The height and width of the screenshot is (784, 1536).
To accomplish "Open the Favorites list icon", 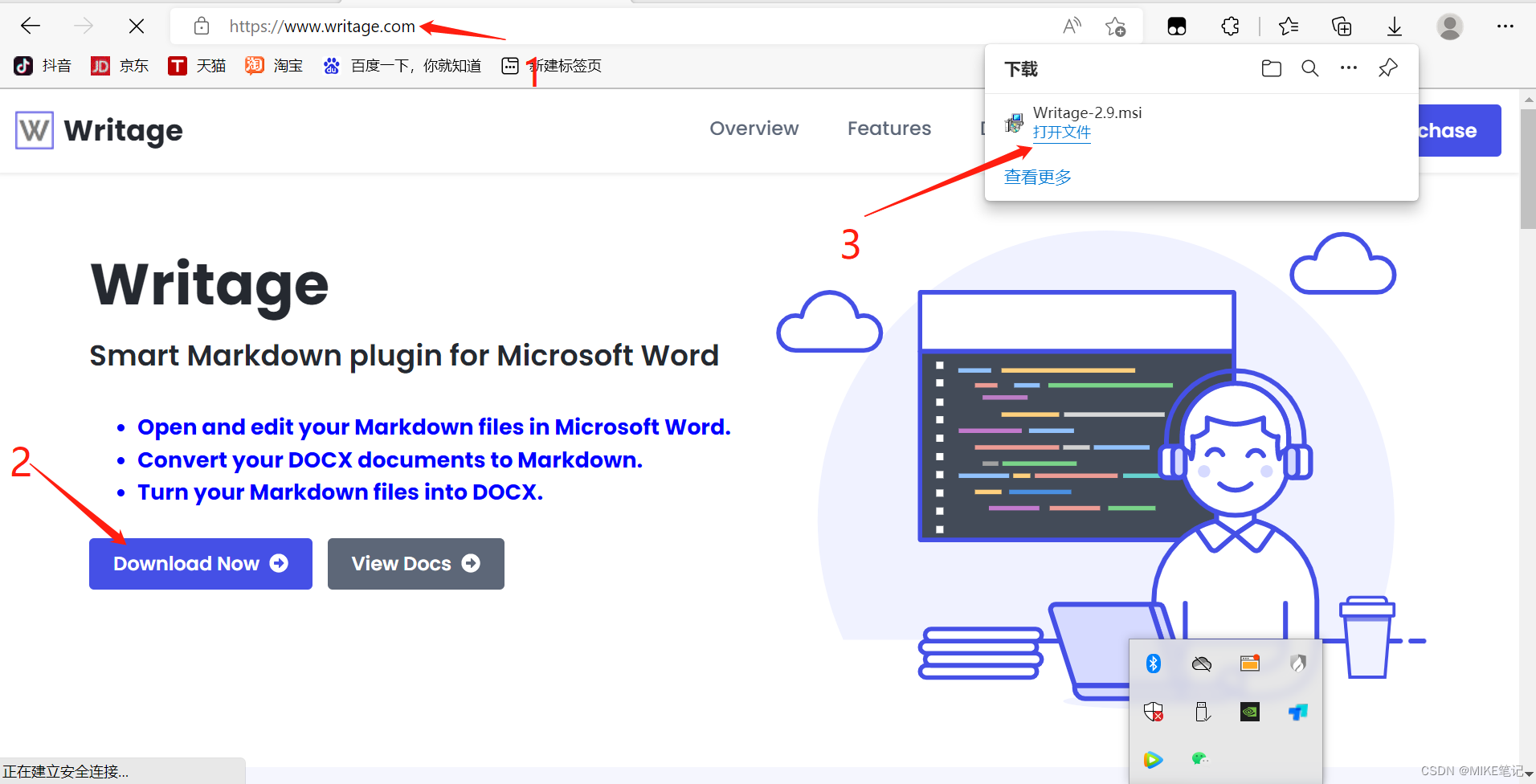I will (1289, 27).
